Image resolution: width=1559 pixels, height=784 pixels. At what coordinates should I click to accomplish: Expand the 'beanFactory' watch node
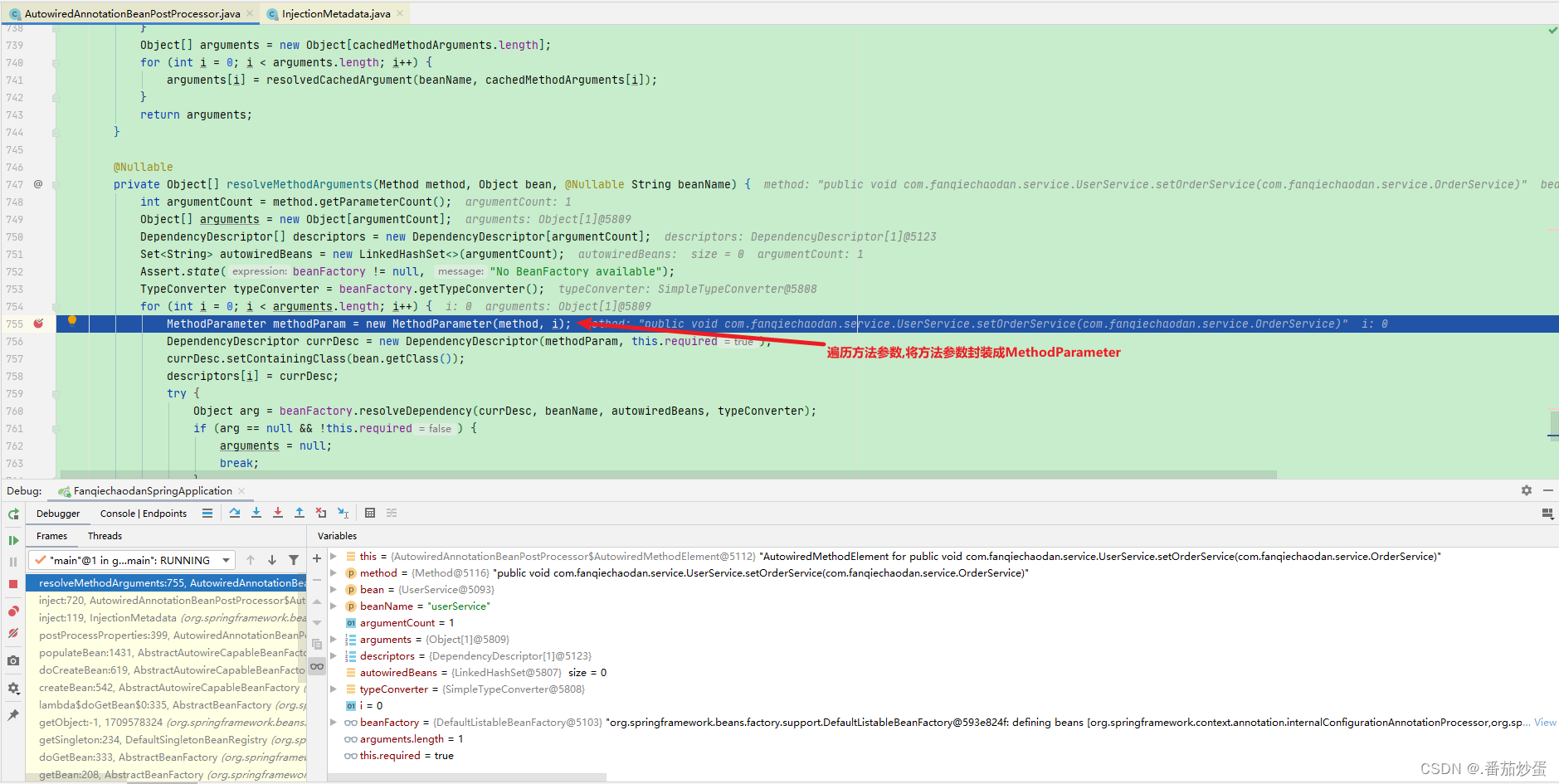pyautogui.click(x=334, y=723)
